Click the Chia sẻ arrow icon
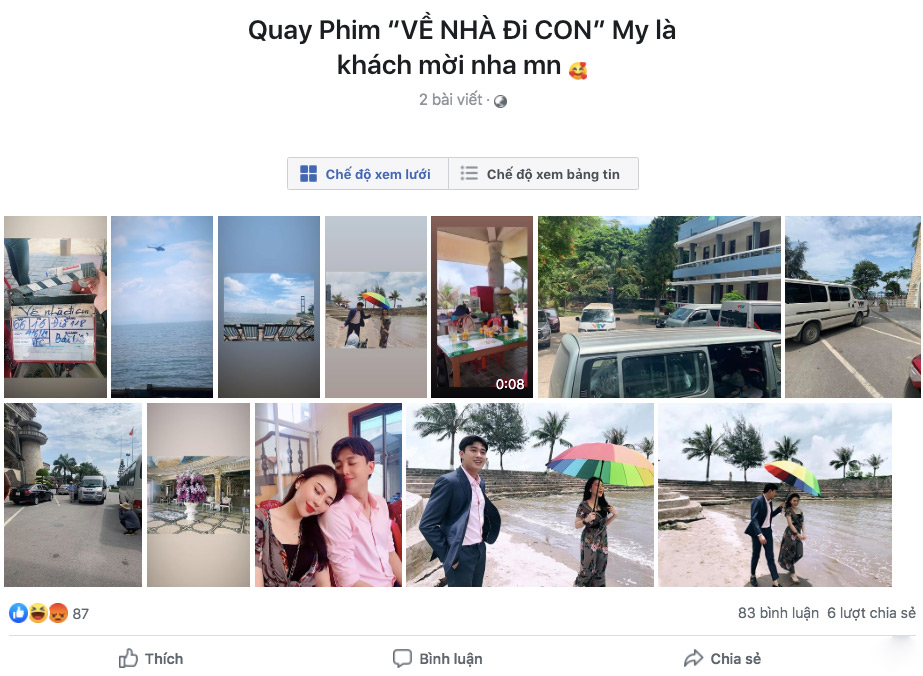 [694, 658]
